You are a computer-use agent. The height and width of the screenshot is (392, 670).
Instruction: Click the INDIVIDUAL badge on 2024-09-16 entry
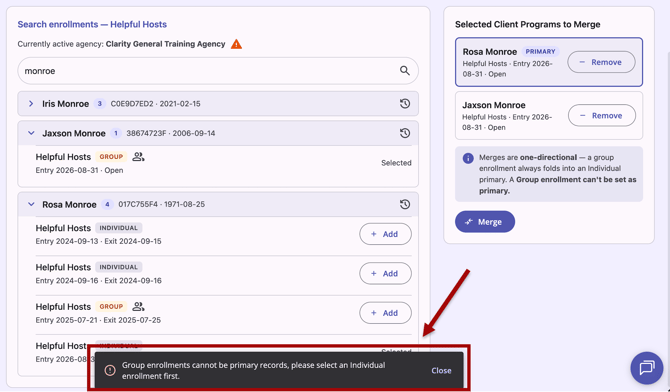[118, 267]
